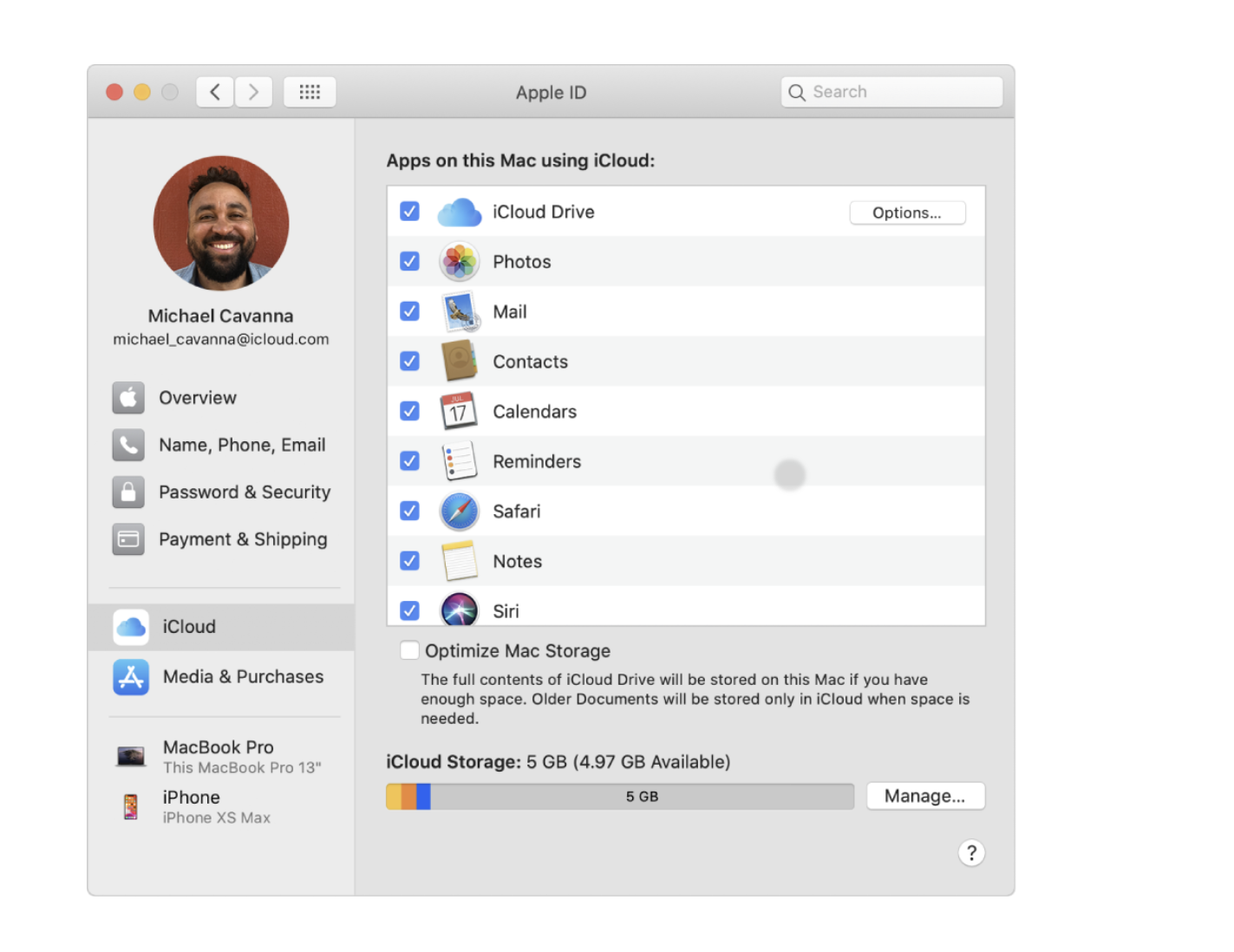Click the iCloud Drive Options button
This screenshot has width=1234, height=952.
(907, 212)
